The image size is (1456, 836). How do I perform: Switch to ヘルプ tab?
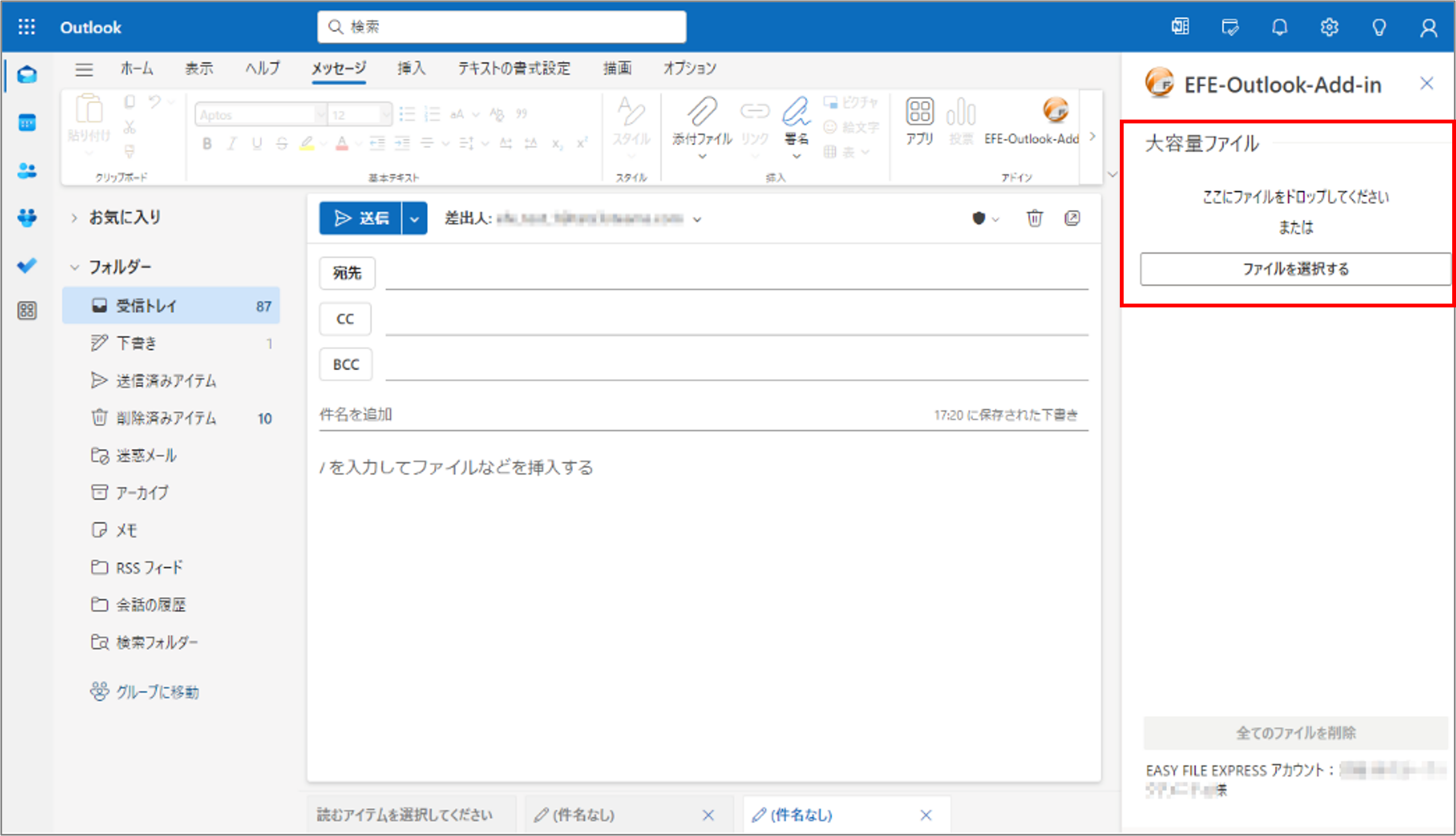pyautogui.click(x=262, y=68)
